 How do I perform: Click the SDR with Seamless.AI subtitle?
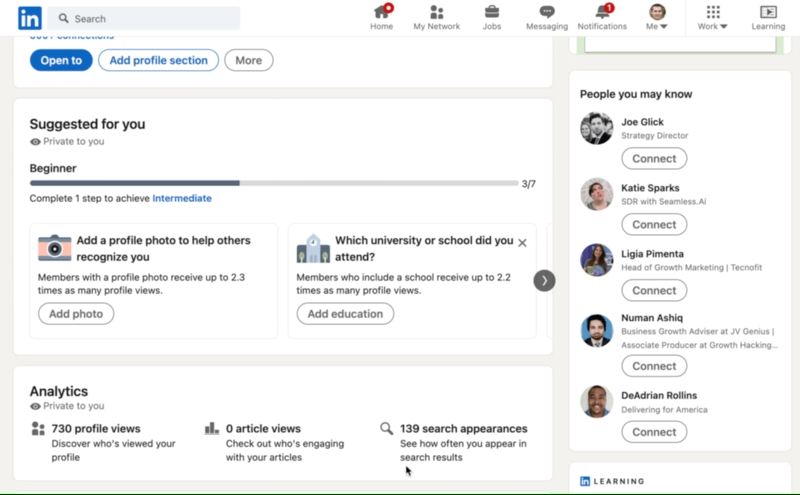663,202
